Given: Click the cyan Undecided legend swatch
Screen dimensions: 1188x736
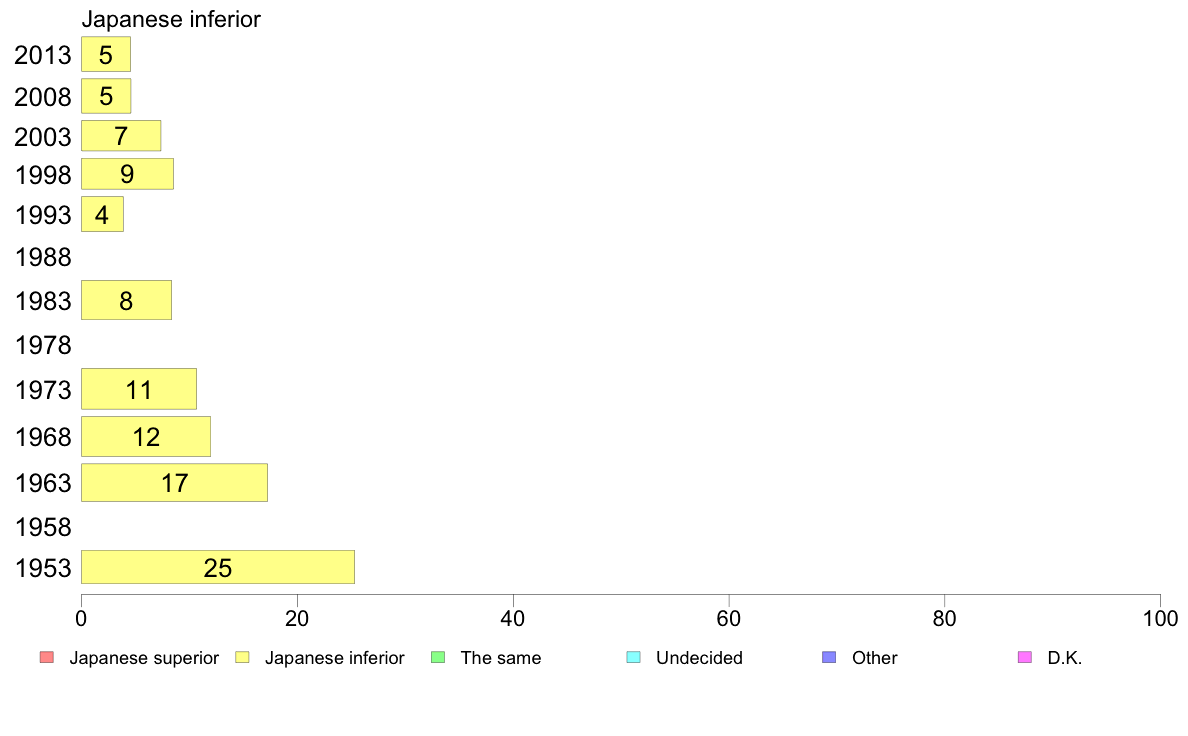Looking at the screenshot, I should click(633, 657).
